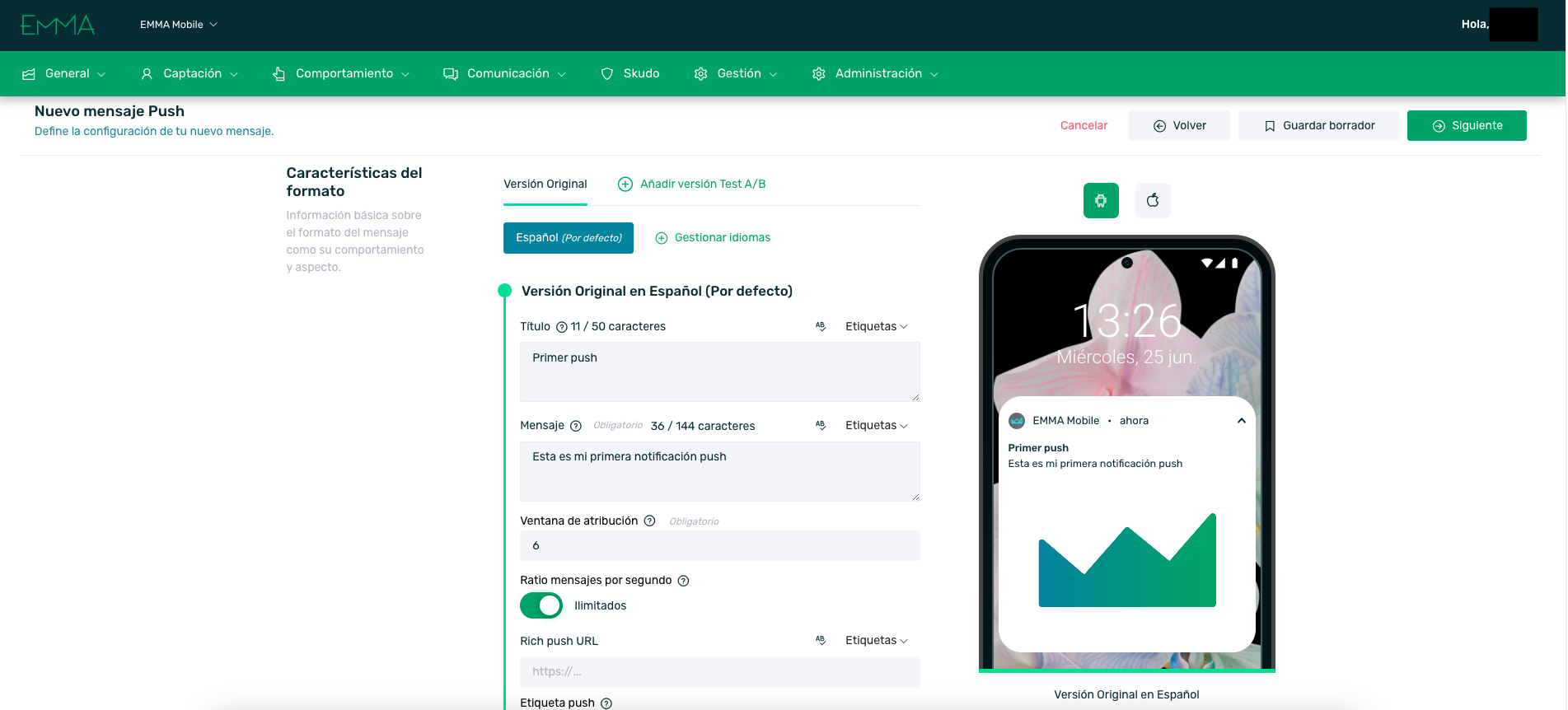The width and height of the screenshot is (1568, 710).
Task: Save draft with Guardar borrador
Action: pos(1318,126)
